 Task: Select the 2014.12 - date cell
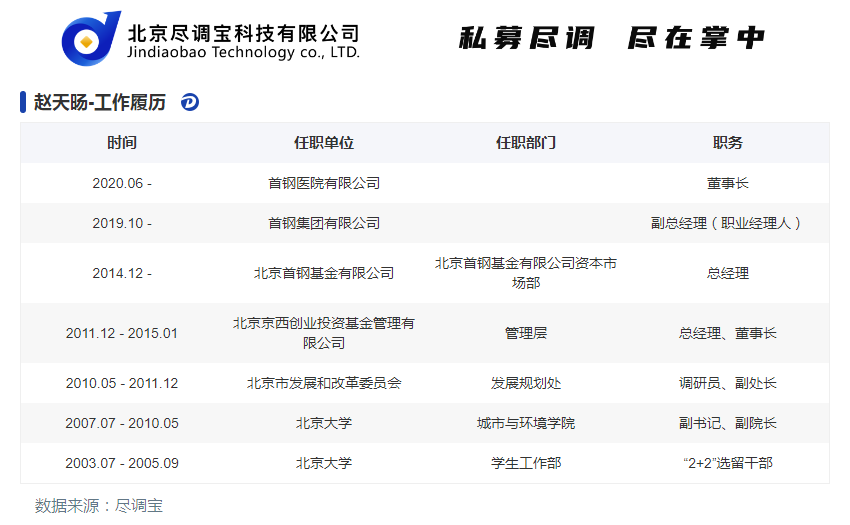point(122,273)
